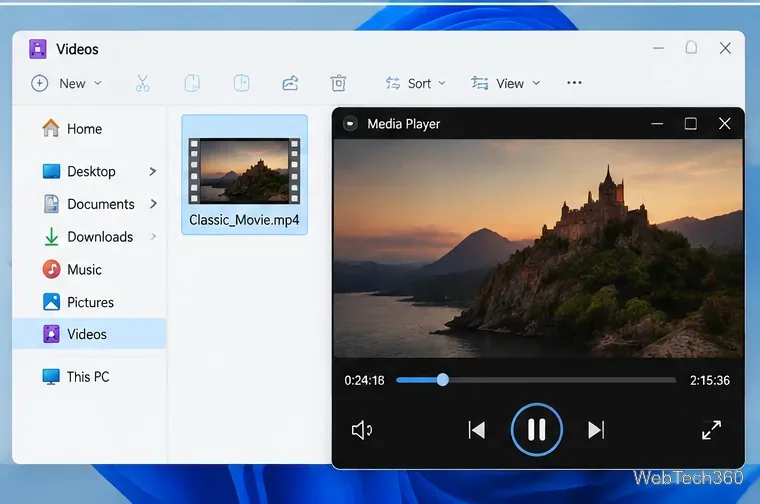Select Music in the sidebar
This screenshot has height=504, width=760.
pos(90,269)
